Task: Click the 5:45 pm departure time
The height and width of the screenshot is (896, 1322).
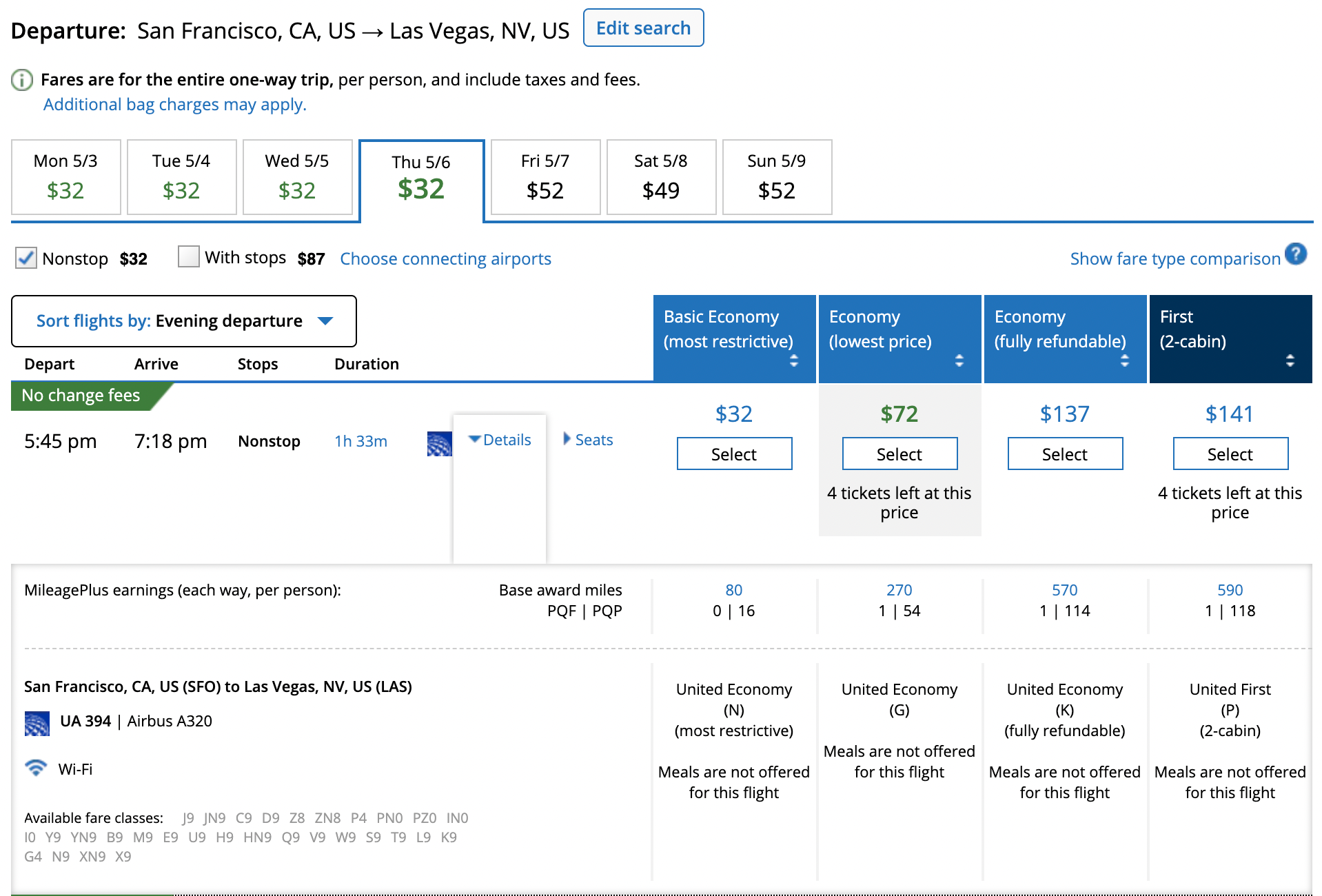Action: [61, 441]
